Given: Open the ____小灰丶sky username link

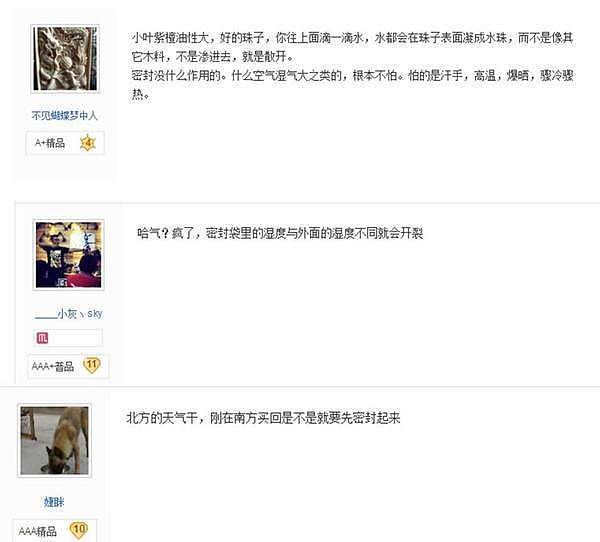Looking at the screenshot, I should click(x=68, y=314).
